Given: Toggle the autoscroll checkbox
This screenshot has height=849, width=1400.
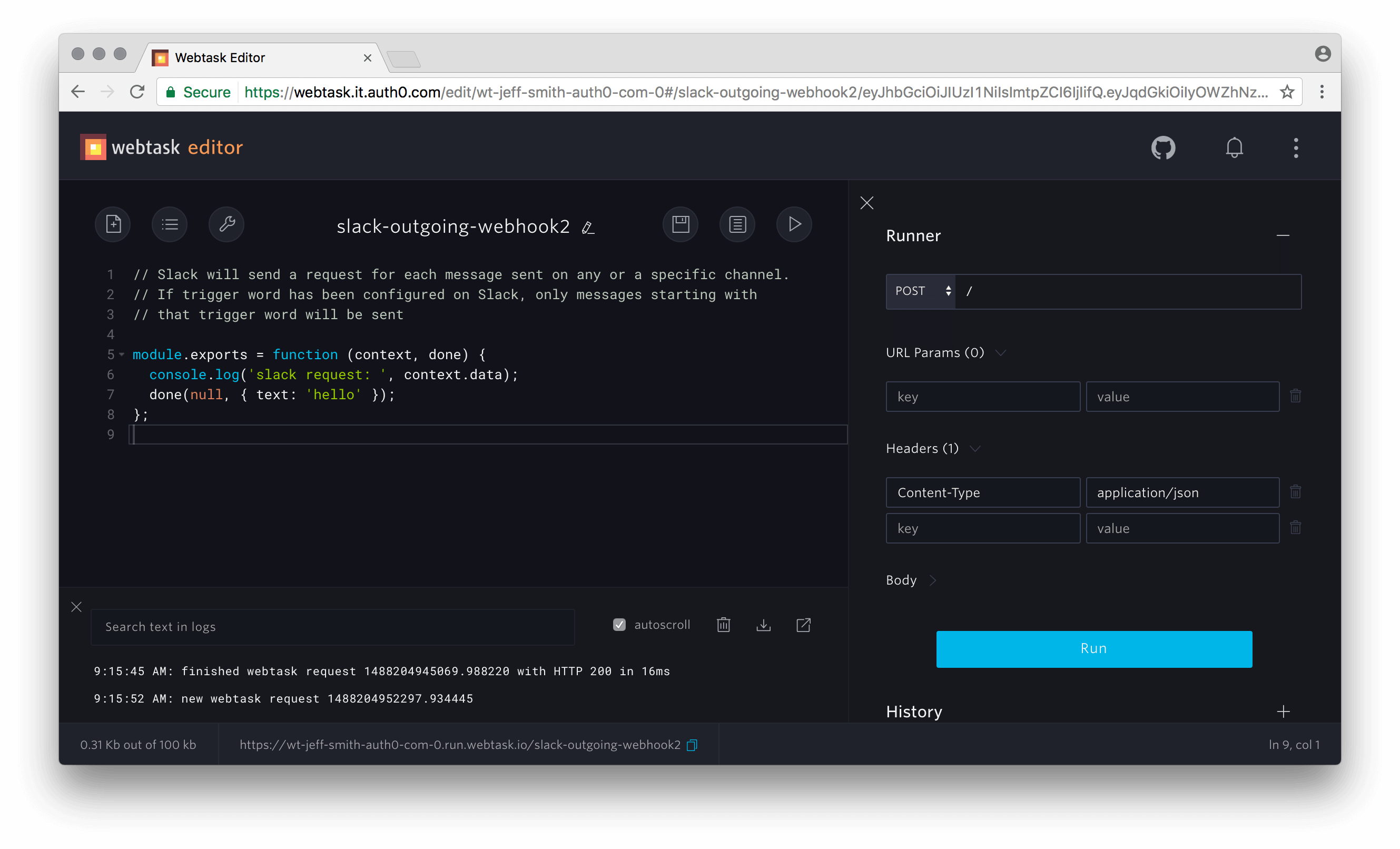Looking at the screenshot, I should pos(619,625).
